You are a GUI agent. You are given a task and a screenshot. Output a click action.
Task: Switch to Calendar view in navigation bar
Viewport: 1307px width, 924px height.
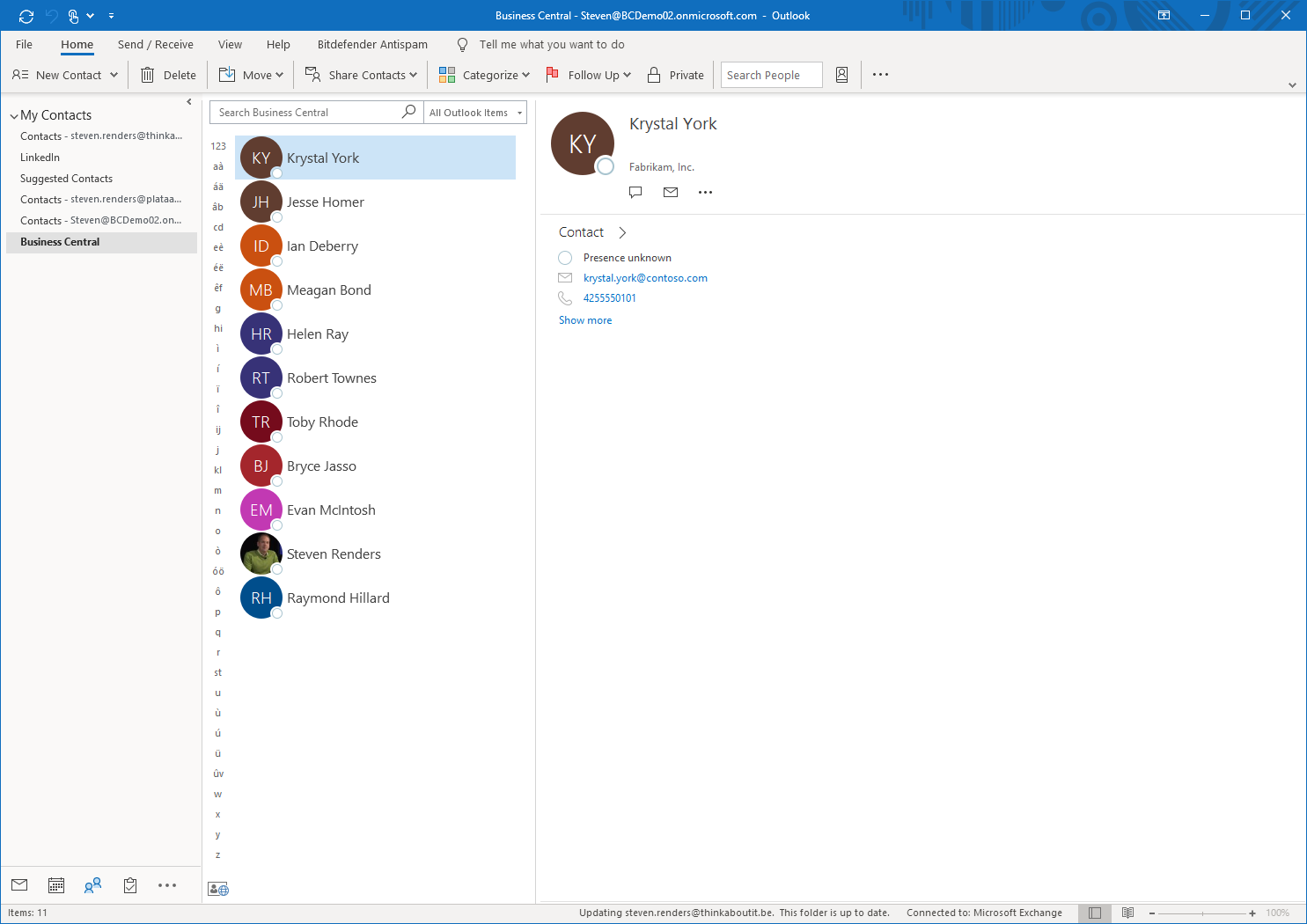(56, 885)
